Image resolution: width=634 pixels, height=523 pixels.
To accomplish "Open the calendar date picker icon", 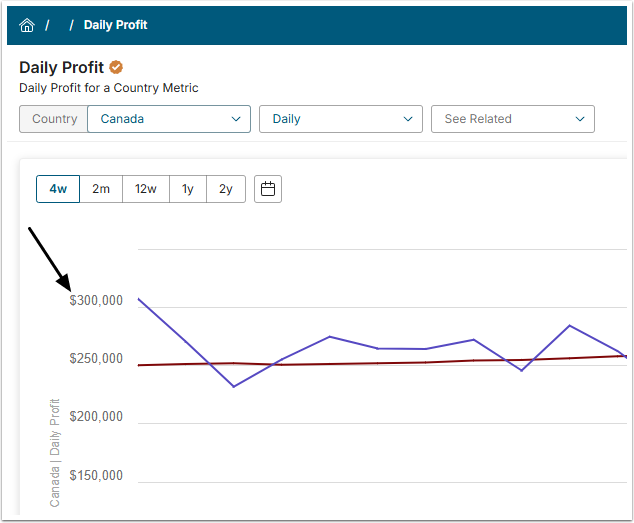I will coord(268,189).
